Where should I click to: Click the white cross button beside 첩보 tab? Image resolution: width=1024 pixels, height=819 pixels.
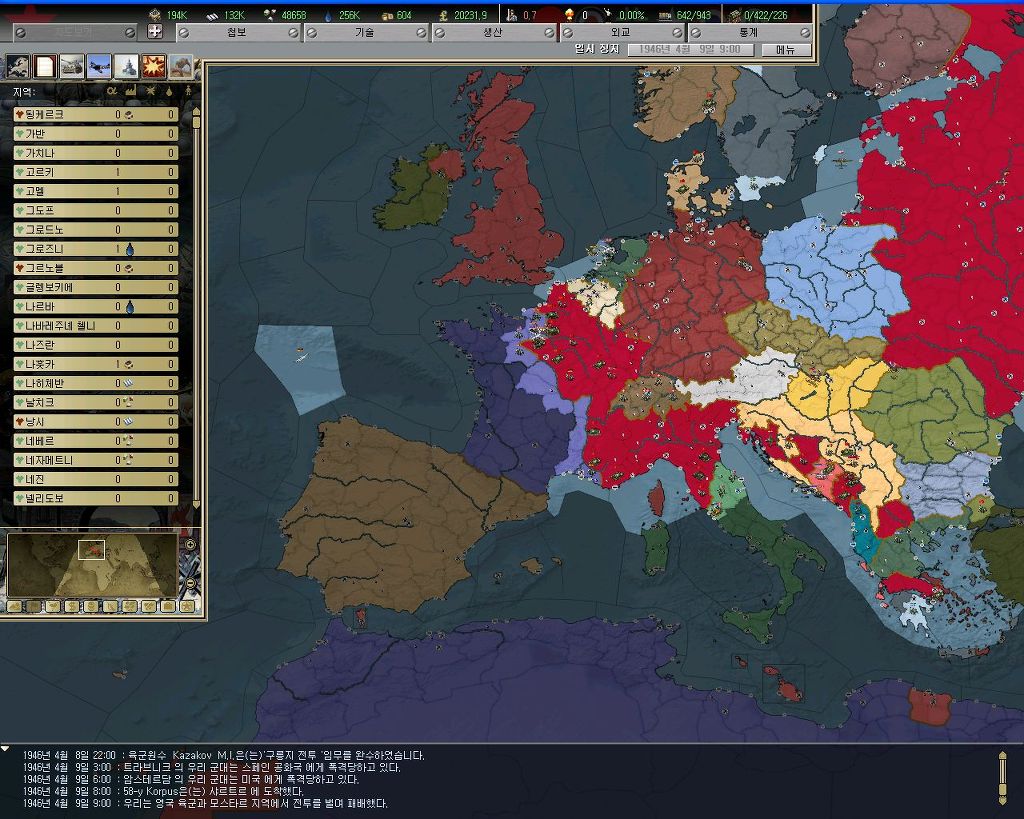[x=154, y=31]
